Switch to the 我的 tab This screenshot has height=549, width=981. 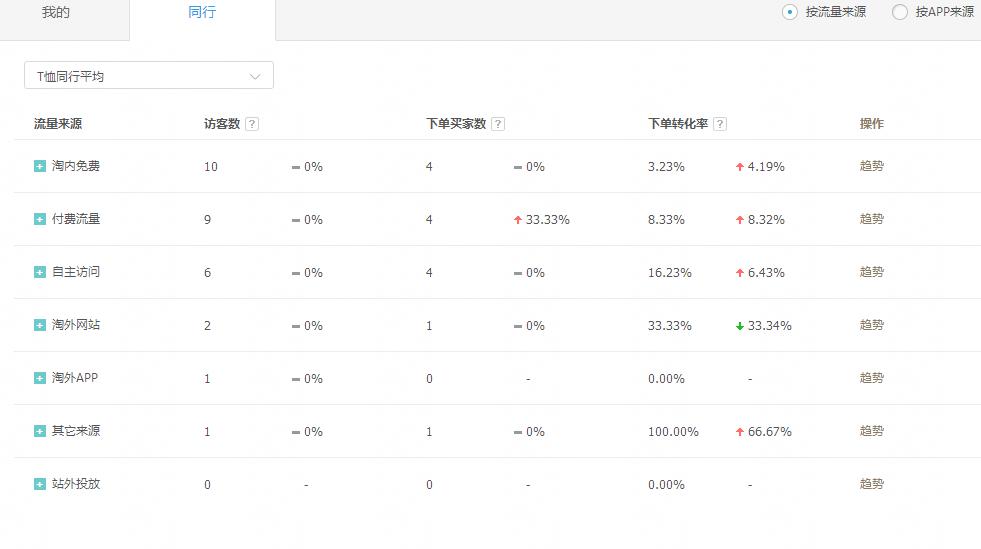click(56, 13)
